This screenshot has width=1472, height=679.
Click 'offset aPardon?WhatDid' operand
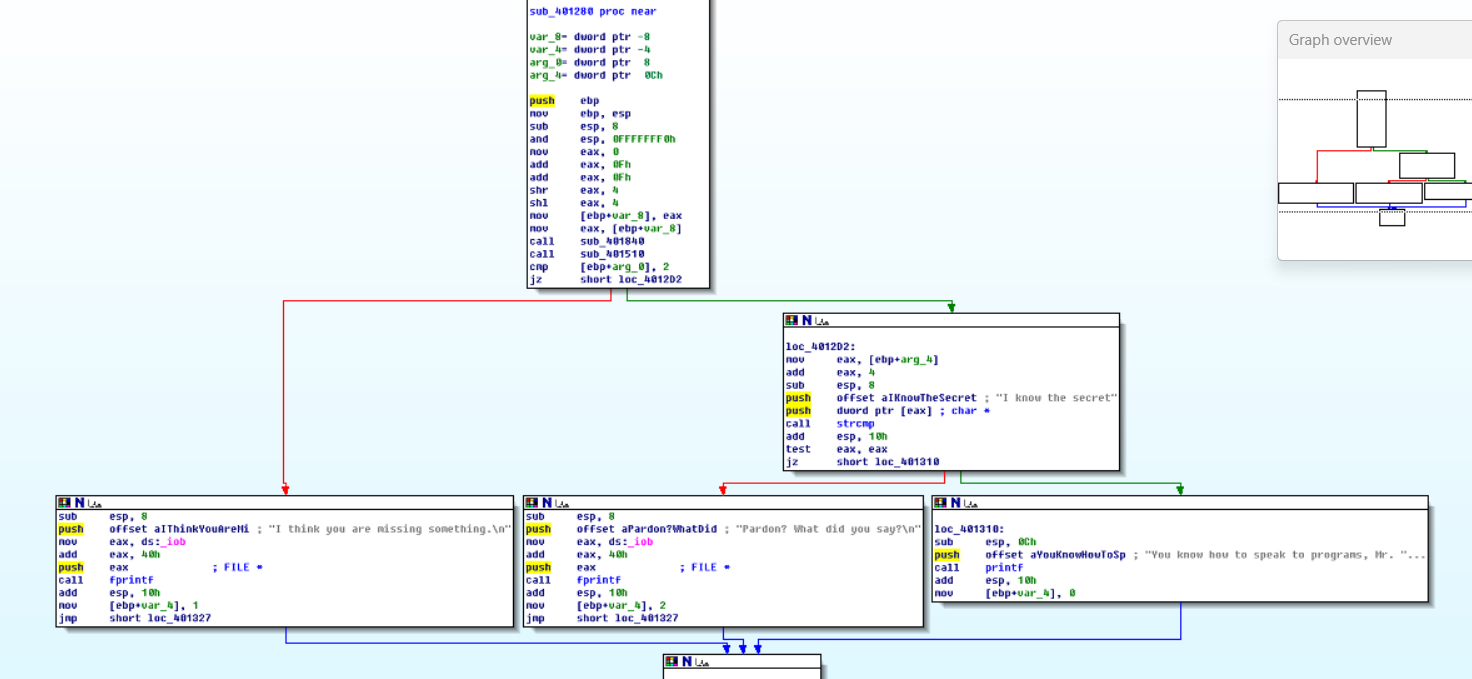coord(646,529)
